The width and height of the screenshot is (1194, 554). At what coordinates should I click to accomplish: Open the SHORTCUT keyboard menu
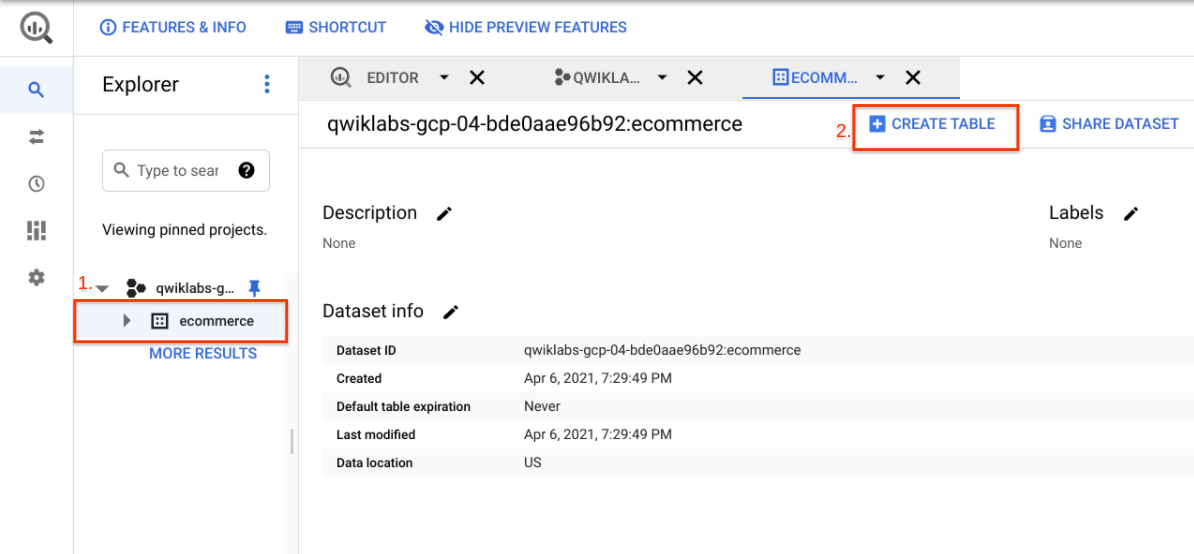[x=336, y=27]
